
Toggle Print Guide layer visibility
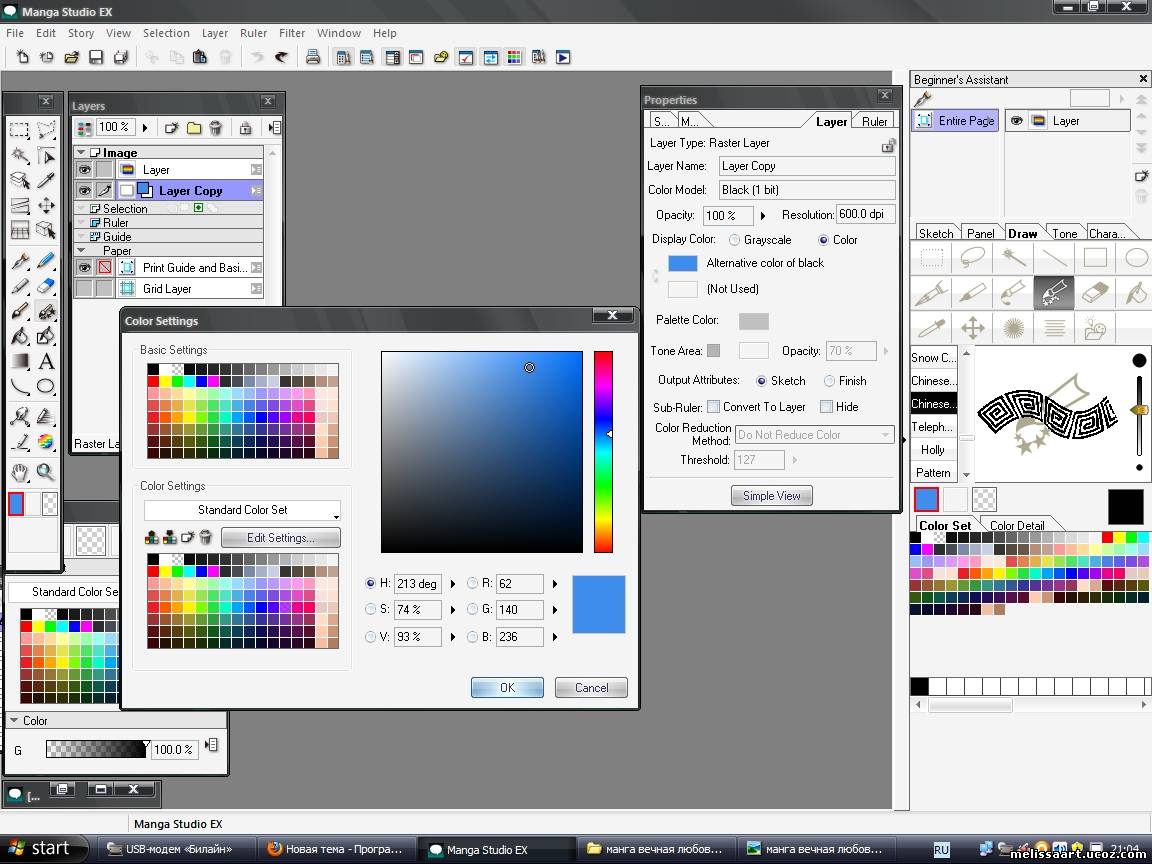point(84,267)
